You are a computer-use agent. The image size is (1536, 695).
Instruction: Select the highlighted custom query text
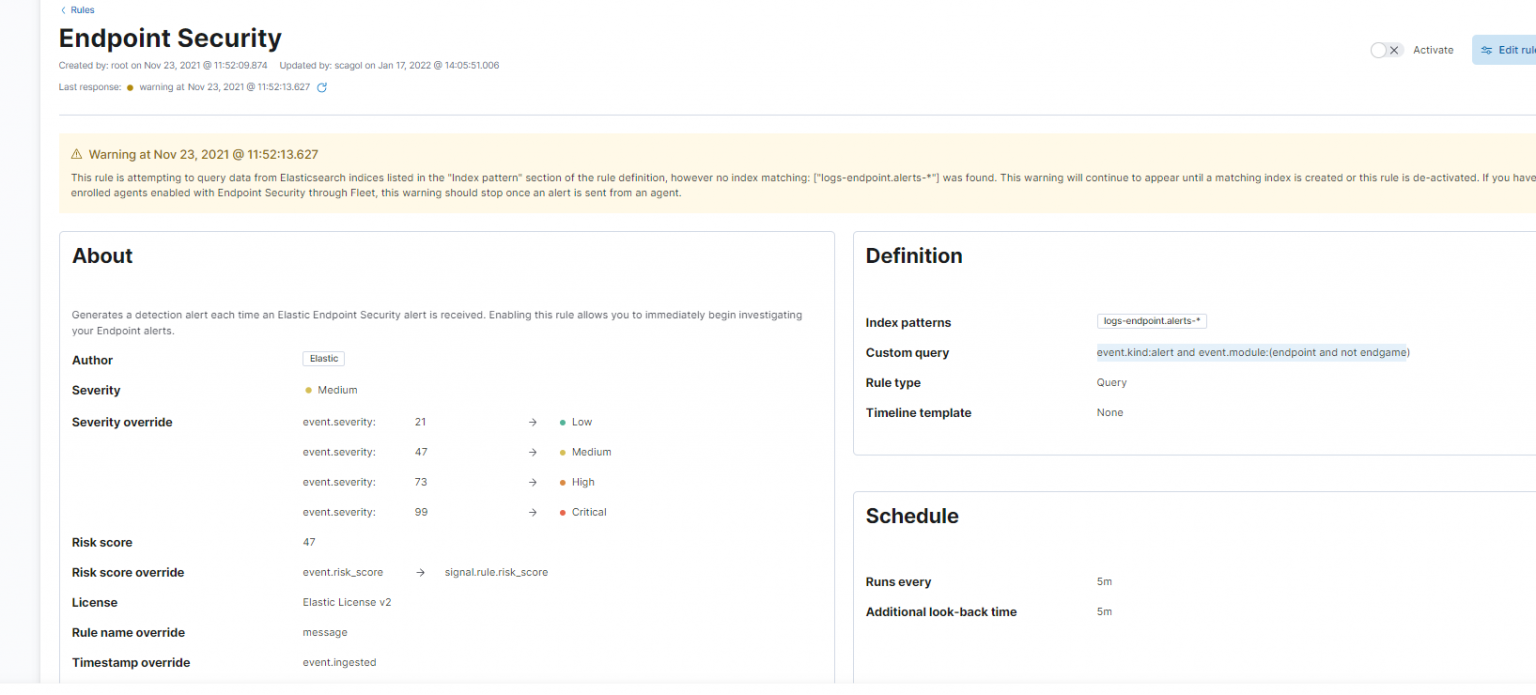tap(1253, 352)
